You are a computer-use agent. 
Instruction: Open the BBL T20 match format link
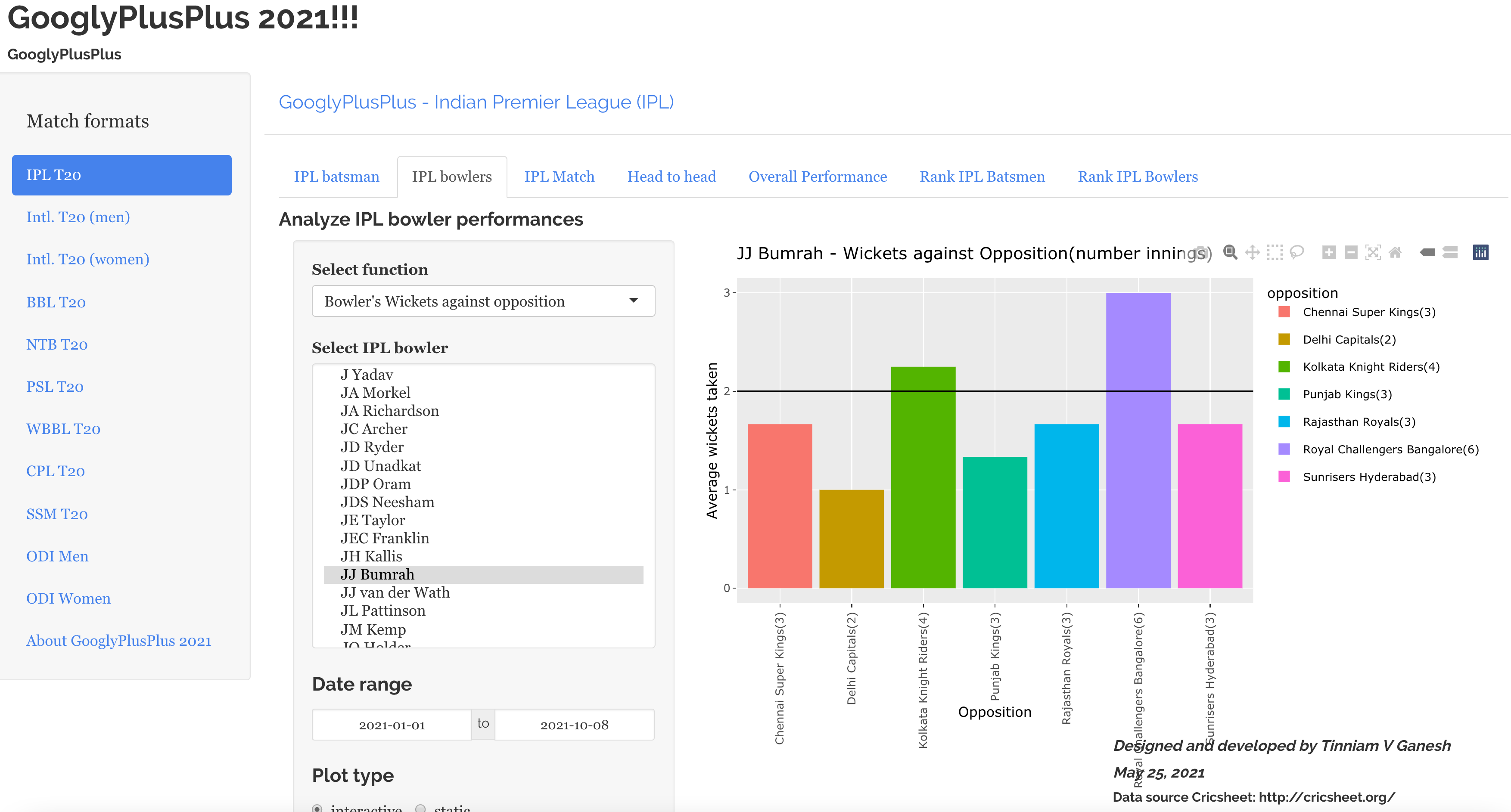[x=56, y=303]
